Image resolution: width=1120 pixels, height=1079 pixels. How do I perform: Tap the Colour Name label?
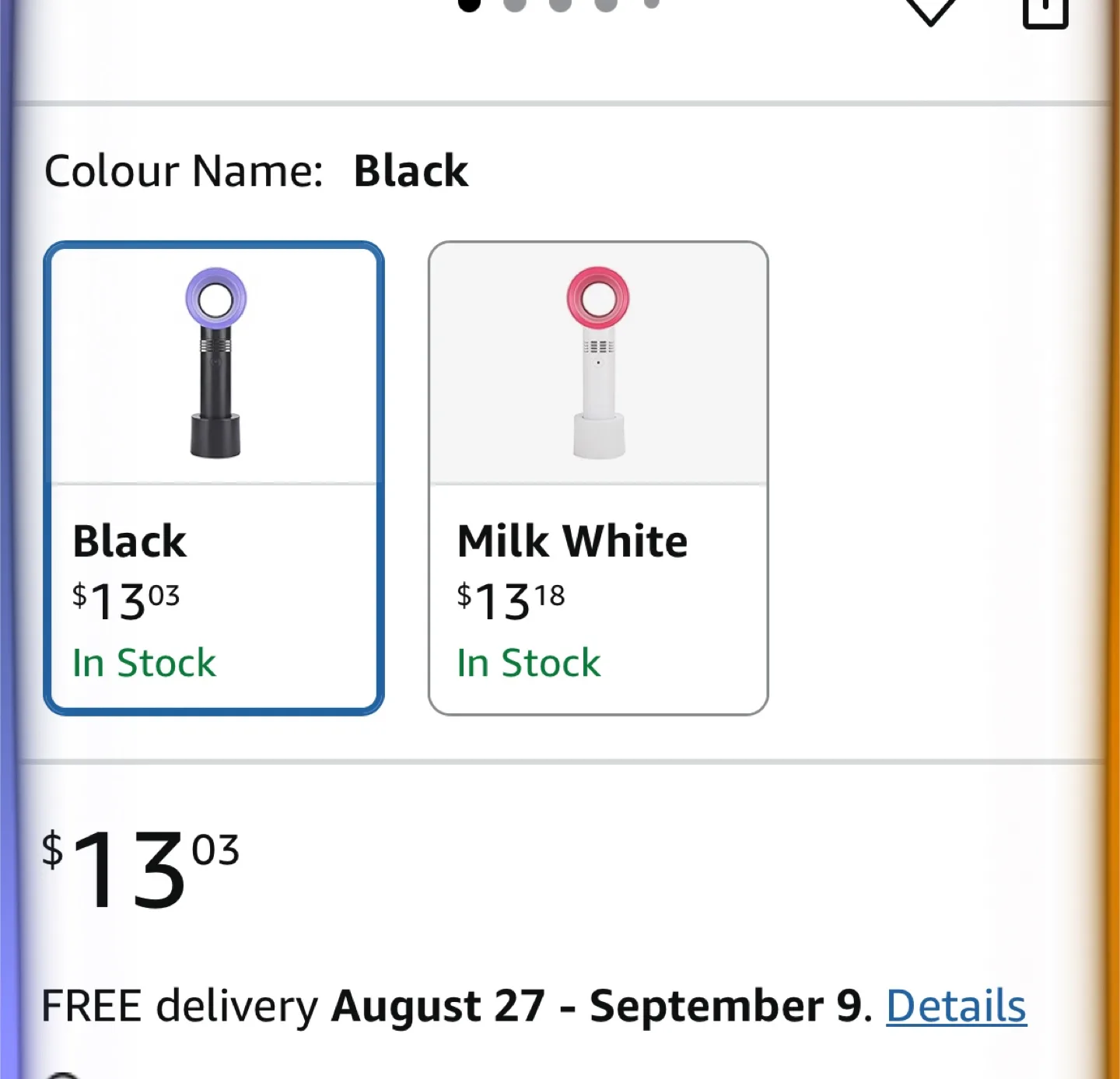point(184,170)
